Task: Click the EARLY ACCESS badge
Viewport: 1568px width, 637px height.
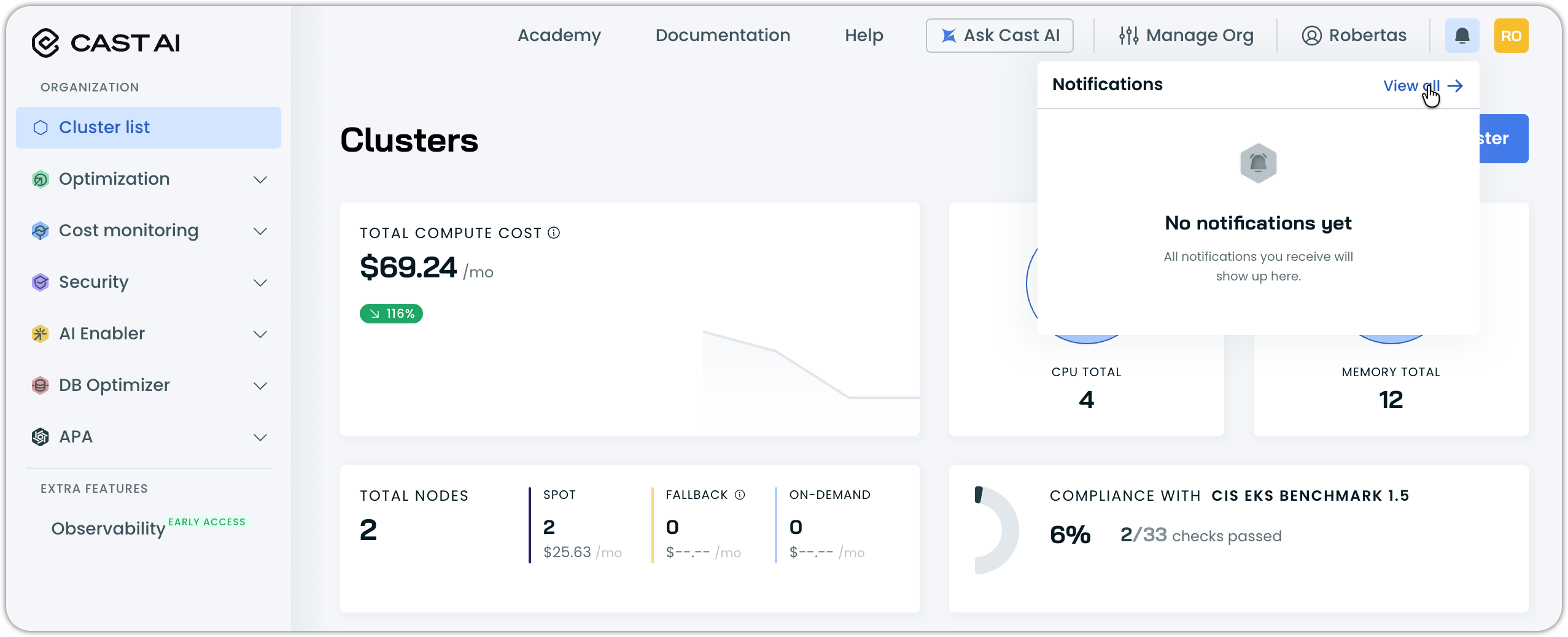Action: click(x=207, y=522)
